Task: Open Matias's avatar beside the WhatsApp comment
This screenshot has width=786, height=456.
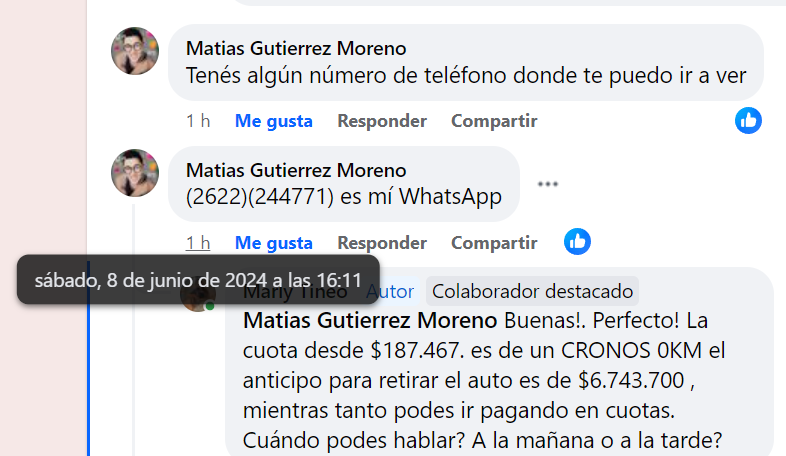Action: [x=135, y=173]
